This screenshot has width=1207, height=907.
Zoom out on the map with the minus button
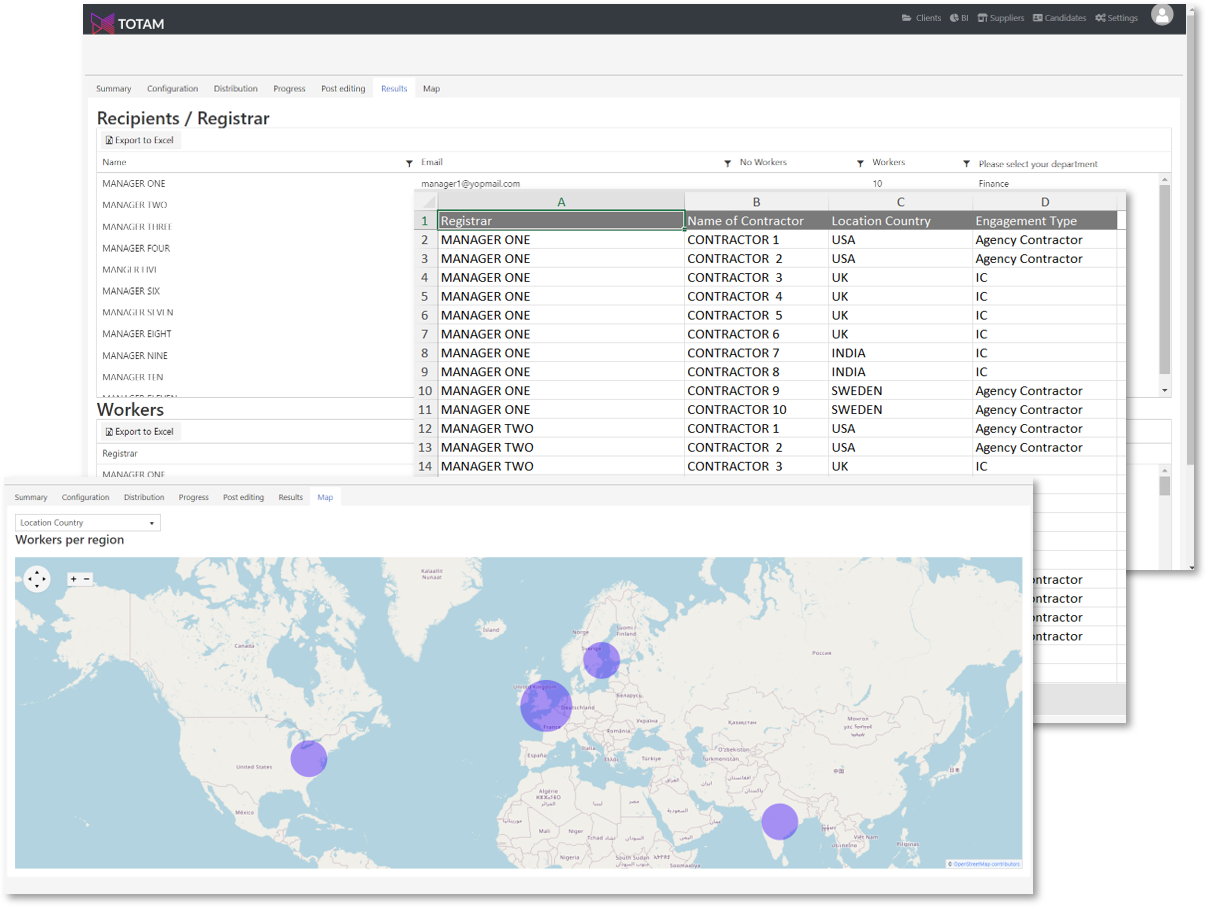(x=86, y=579)
